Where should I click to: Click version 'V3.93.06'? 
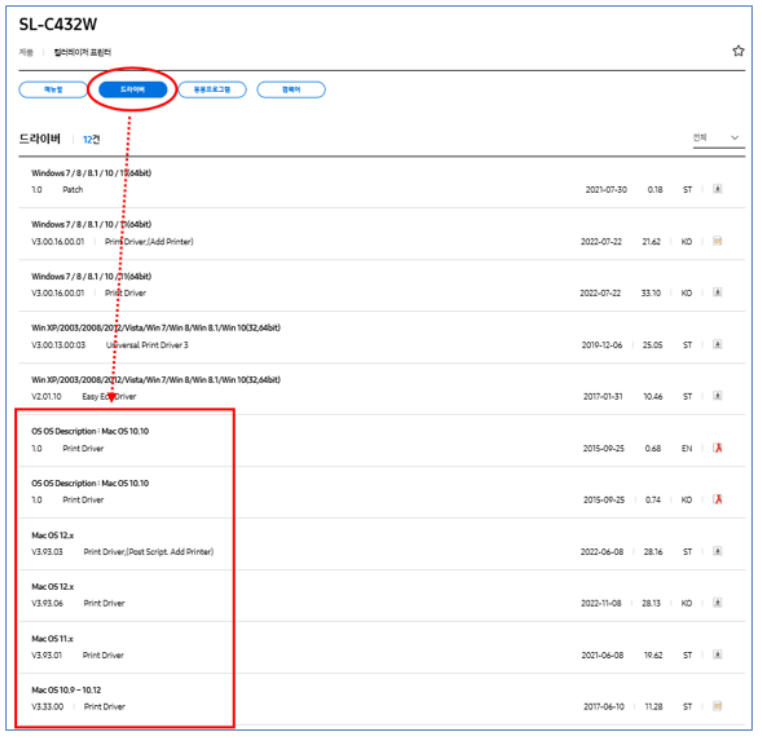(47, 603)
